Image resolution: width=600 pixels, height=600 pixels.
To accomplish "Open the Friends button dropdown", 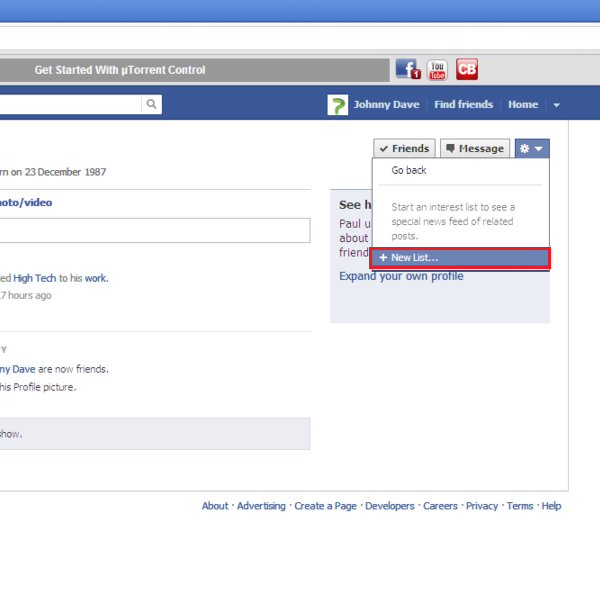I will 404,148.
